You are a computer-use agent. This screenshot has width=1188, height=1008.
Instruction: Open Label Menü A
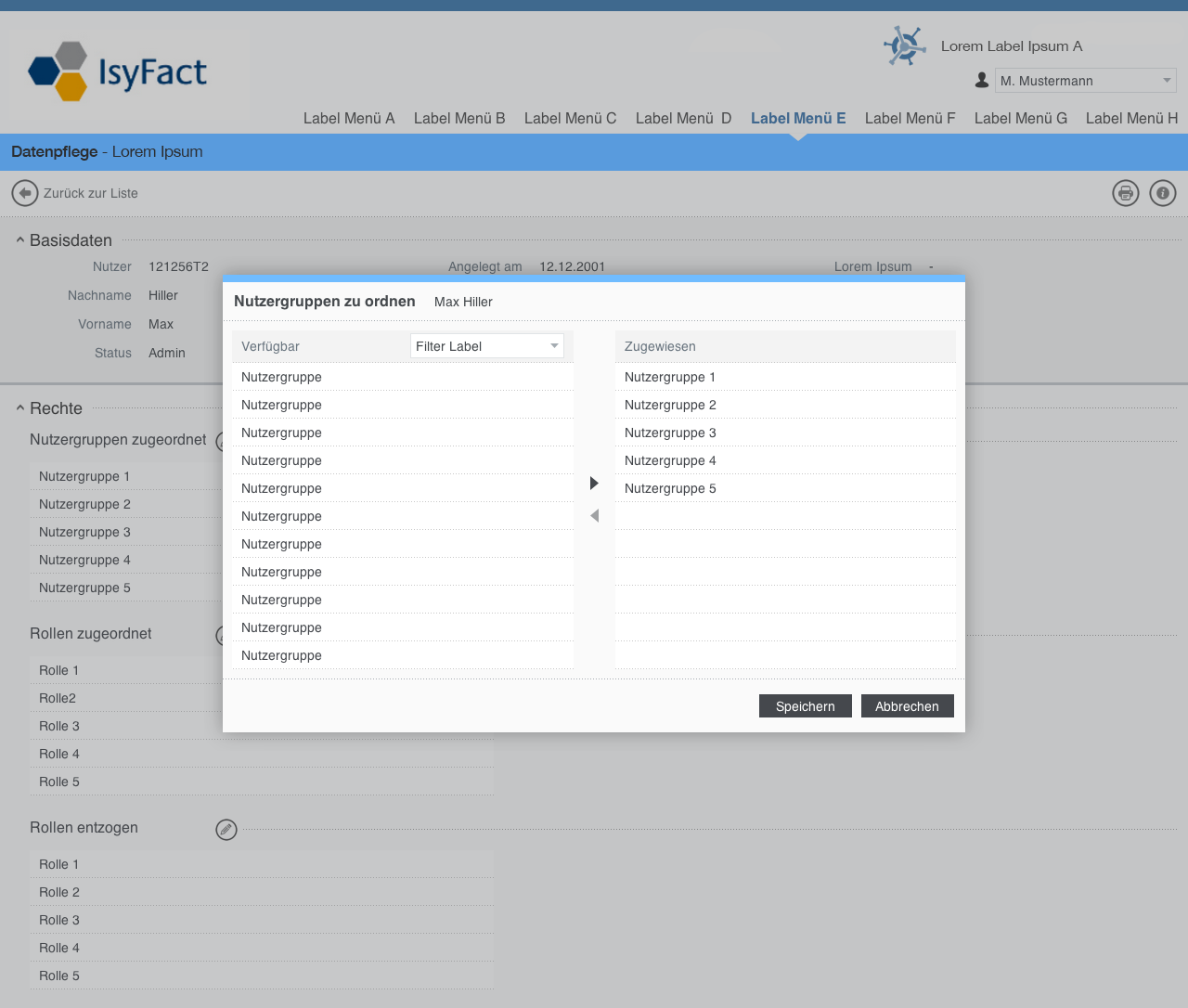pyautogui.click(x=349, y=118)
